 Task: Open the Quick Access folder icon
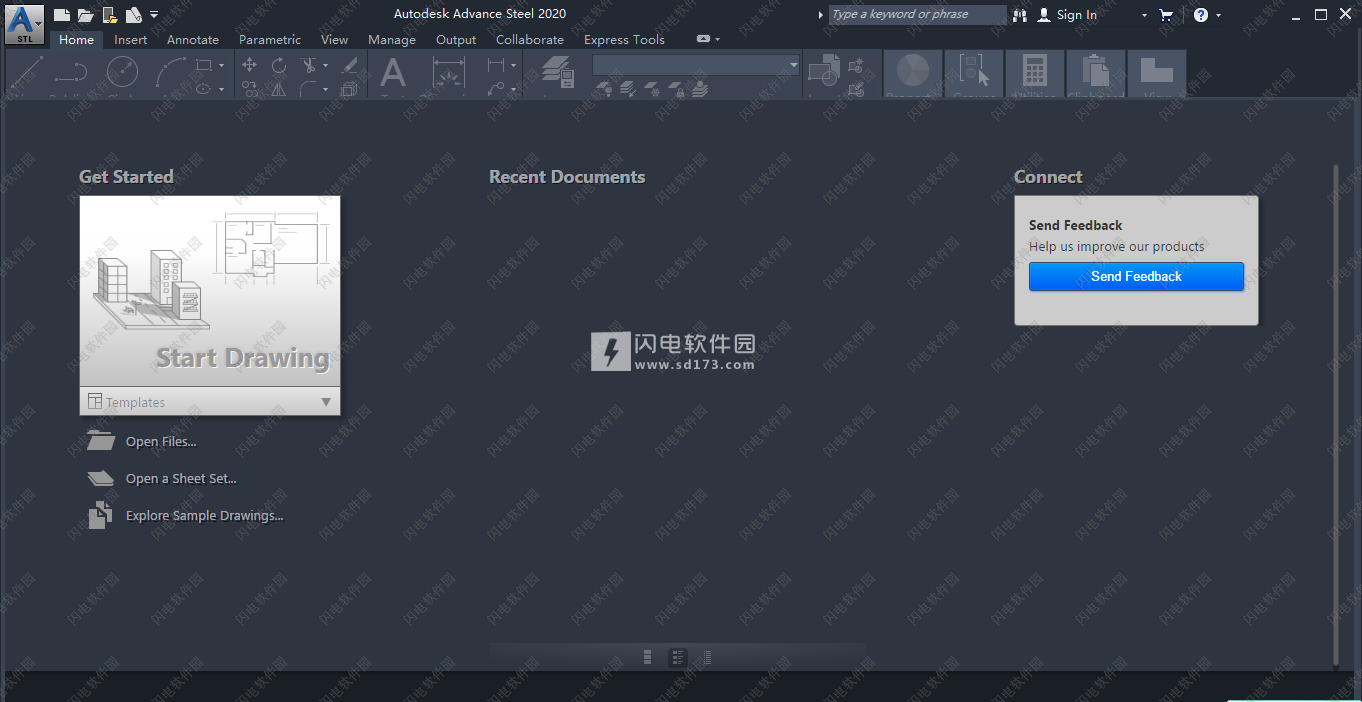tap(86, 15)
